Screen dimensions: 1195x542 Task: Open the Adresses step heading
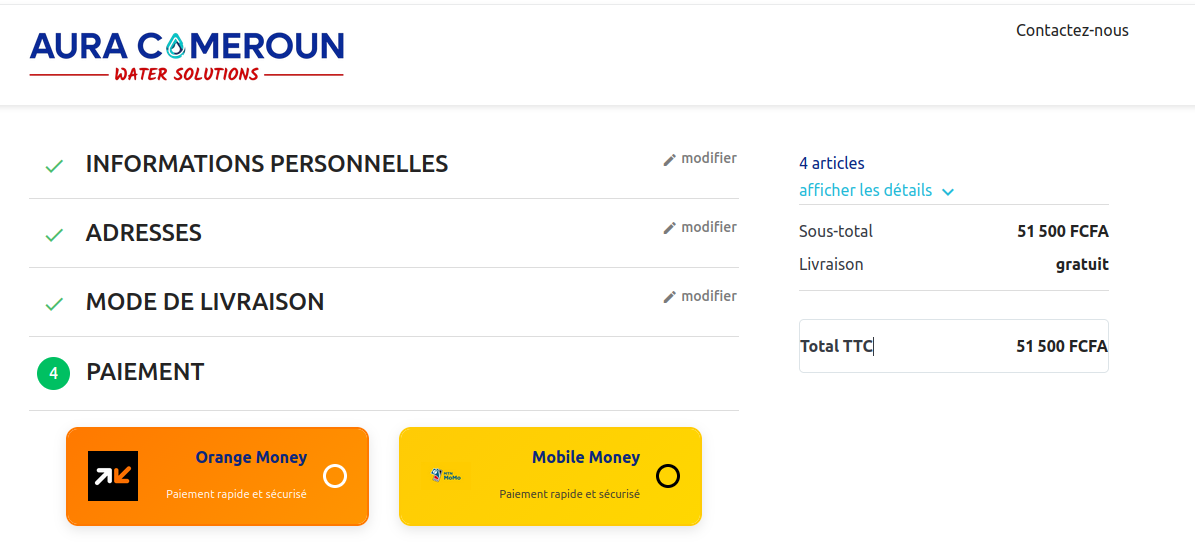pyautogui.click(x=144, y=233)
